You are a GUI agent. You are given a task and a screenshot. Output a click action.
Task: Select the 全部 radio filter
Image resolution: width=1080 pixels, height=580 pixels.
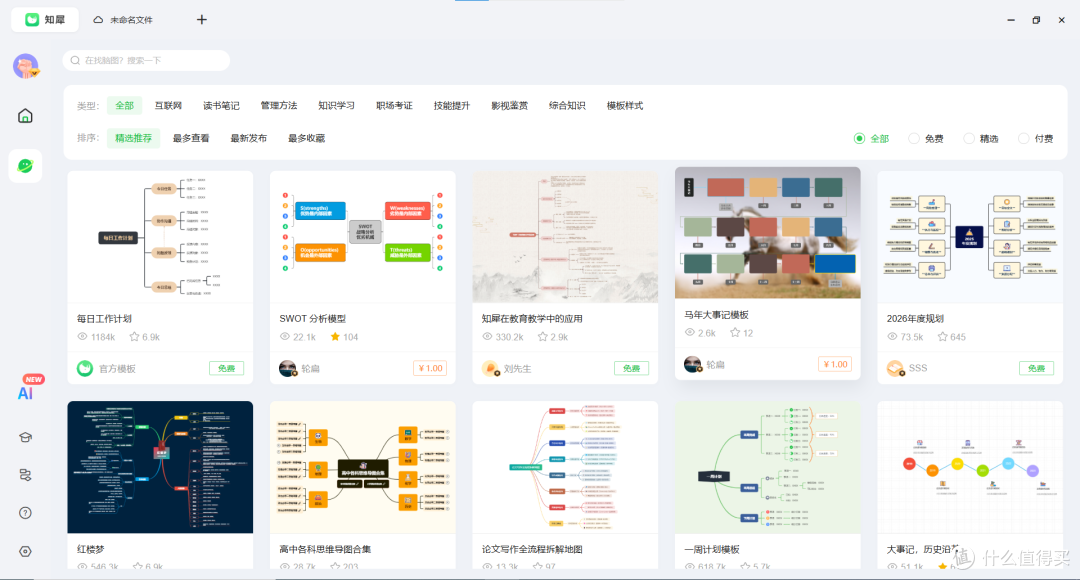tap(859, 138)
